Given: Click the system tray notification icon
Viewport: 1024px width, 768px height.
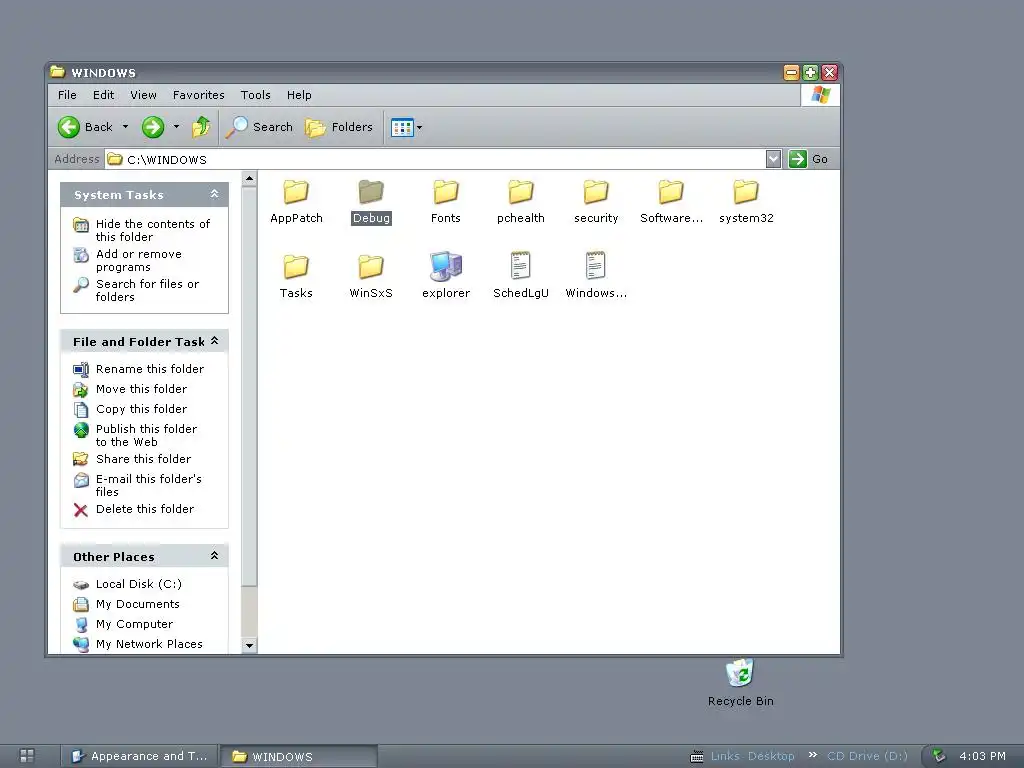Looking at the screenshot, I should tap(939, 756).
